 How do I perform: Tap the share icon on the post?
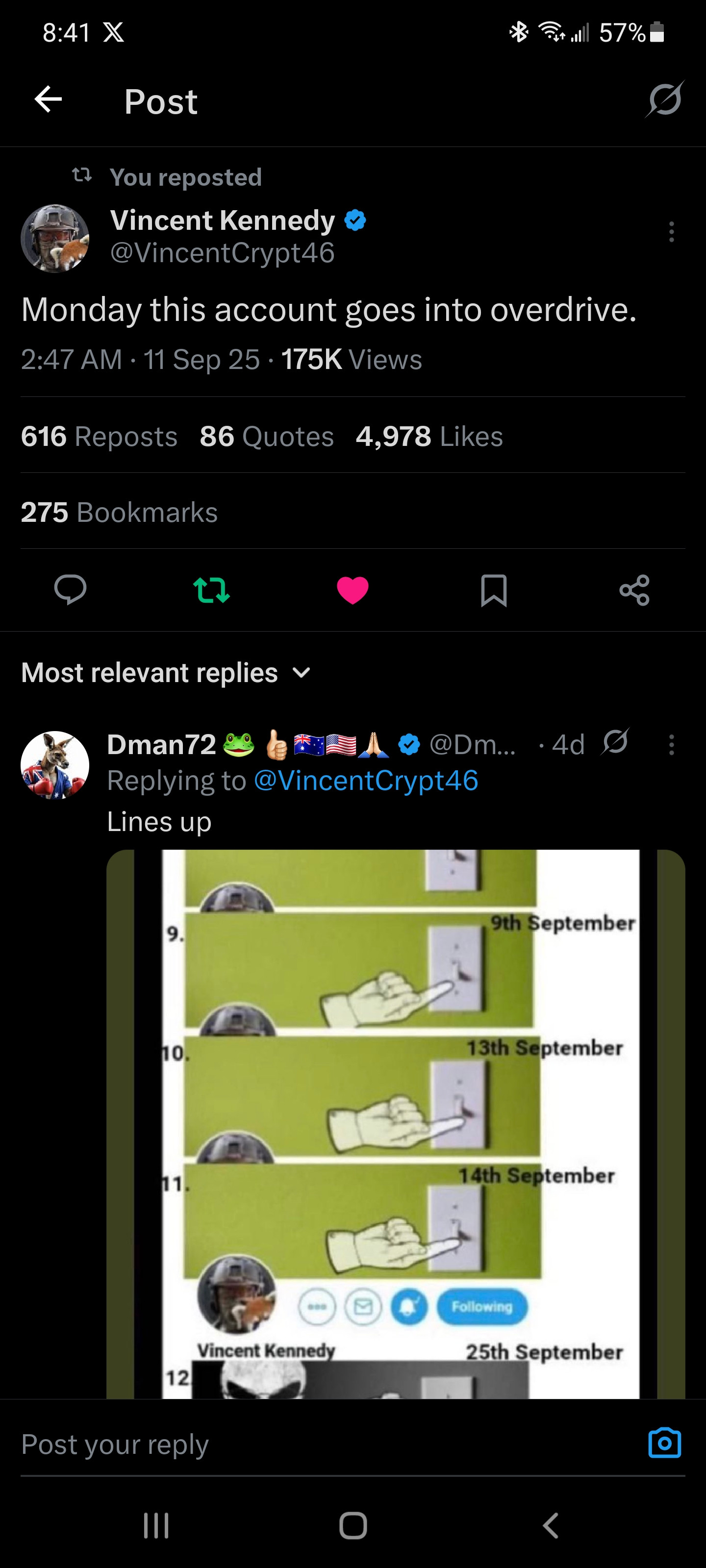tap(634, 590)
